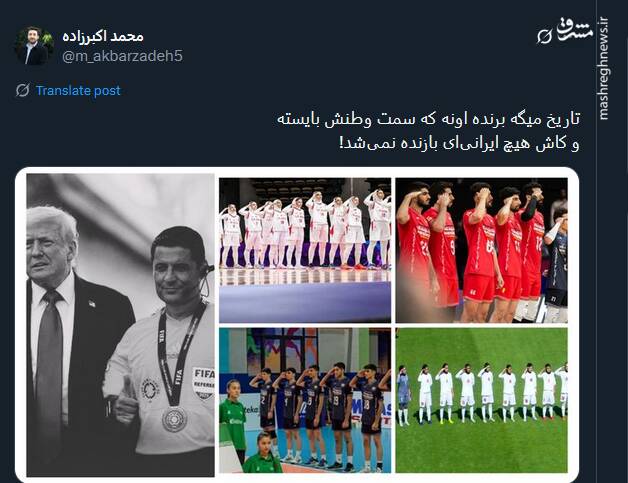This screenshot has height=483, width=628.
Task: Click the second line of tweet text
Action: pyautogui.click(x=459, y=143)
